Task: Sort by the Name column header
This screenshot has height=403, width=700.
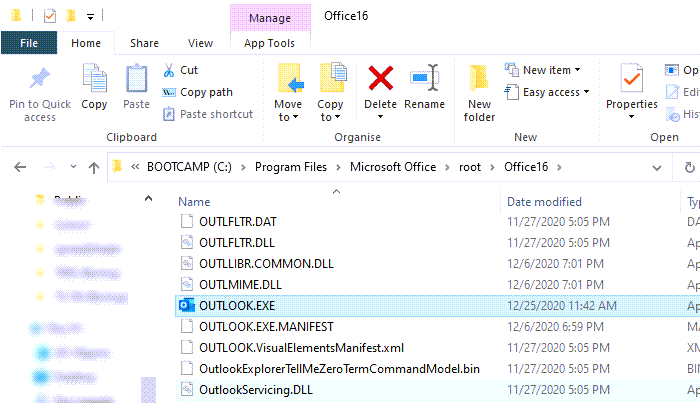Action: (x=194, y=202)
